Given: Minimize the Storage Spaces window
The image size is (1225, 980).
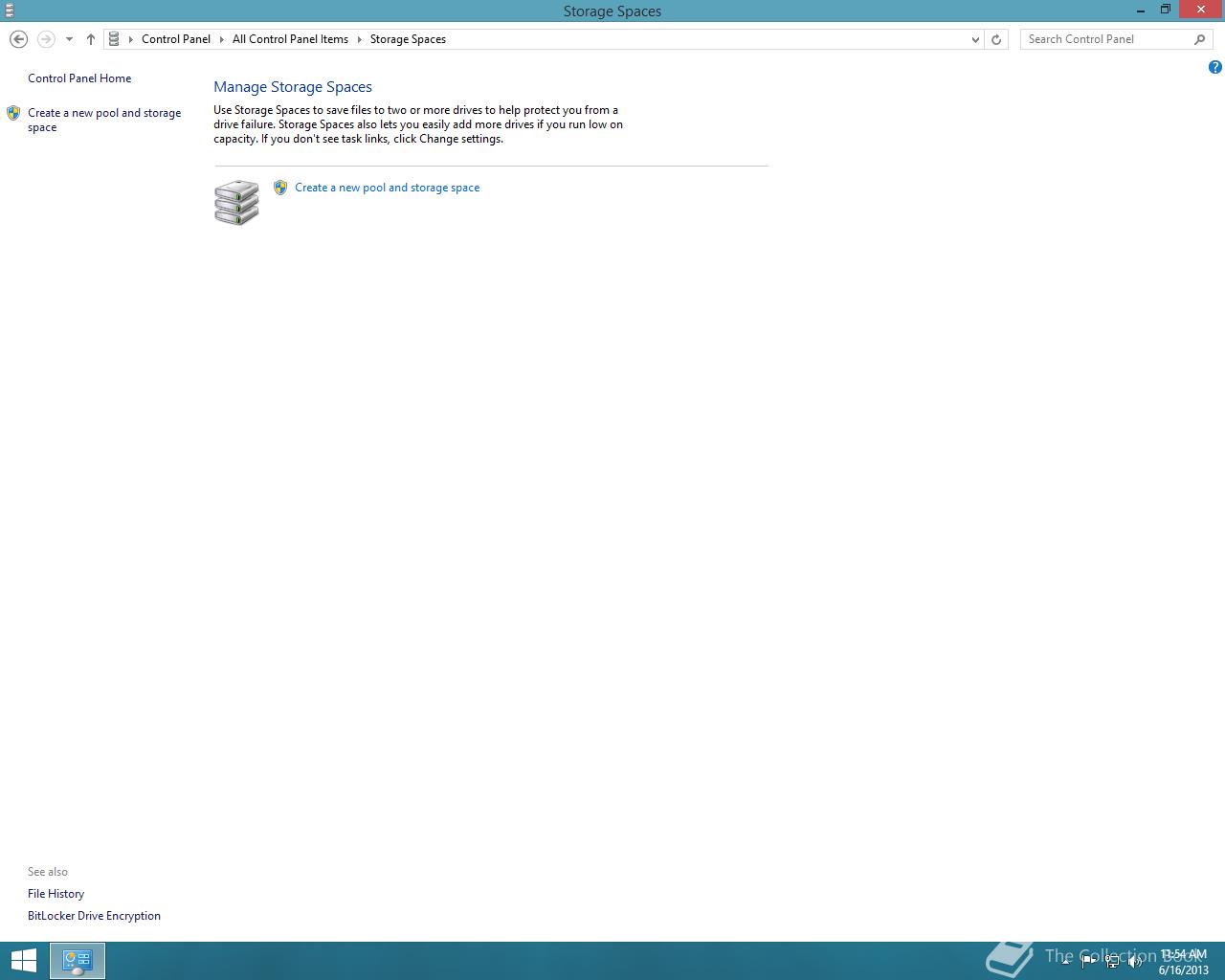Looking at the screenshot, I should pyautogui.click(x=1141, y=11).
